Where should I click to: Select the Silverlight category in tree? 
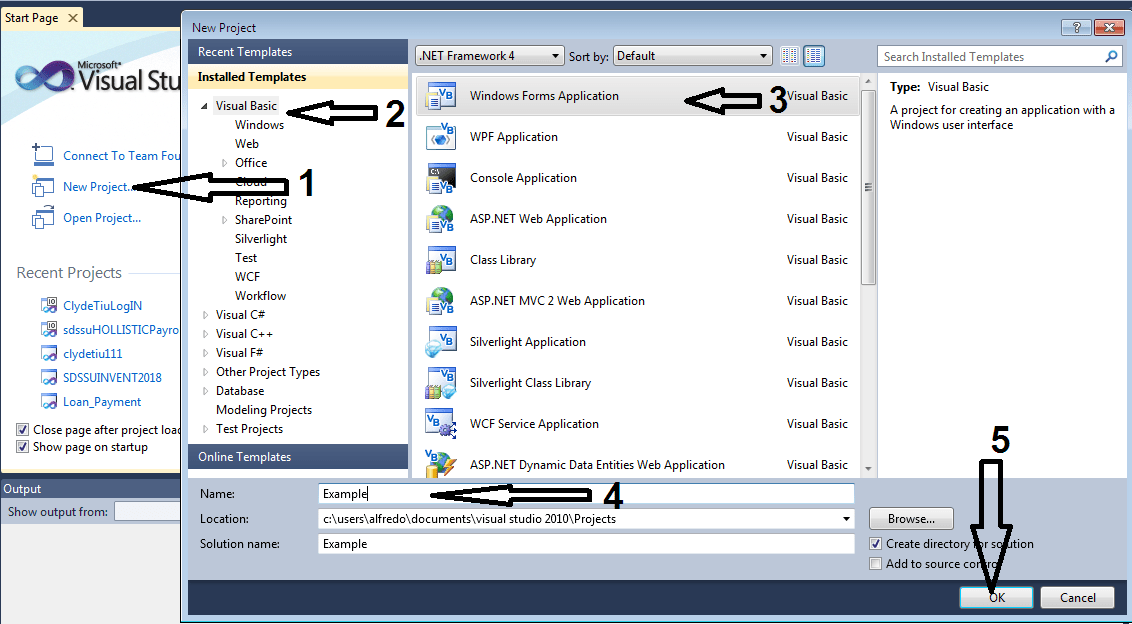coord(261,238)
